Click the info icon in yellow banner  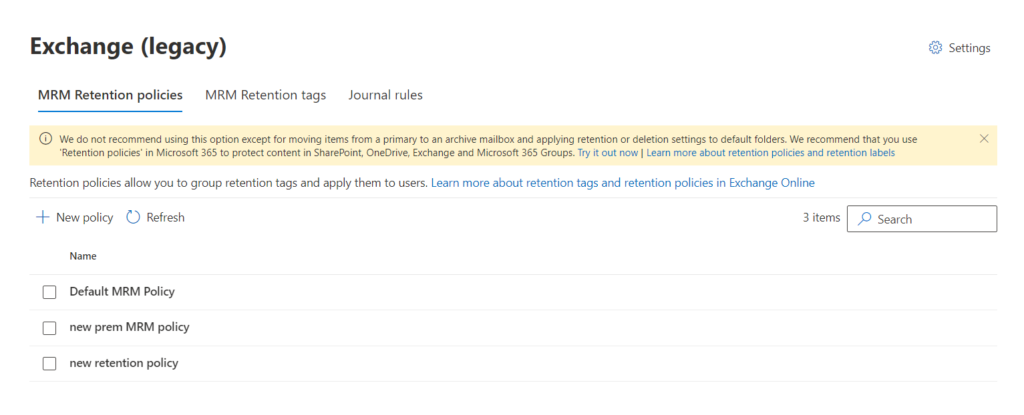tap(46, 139)
